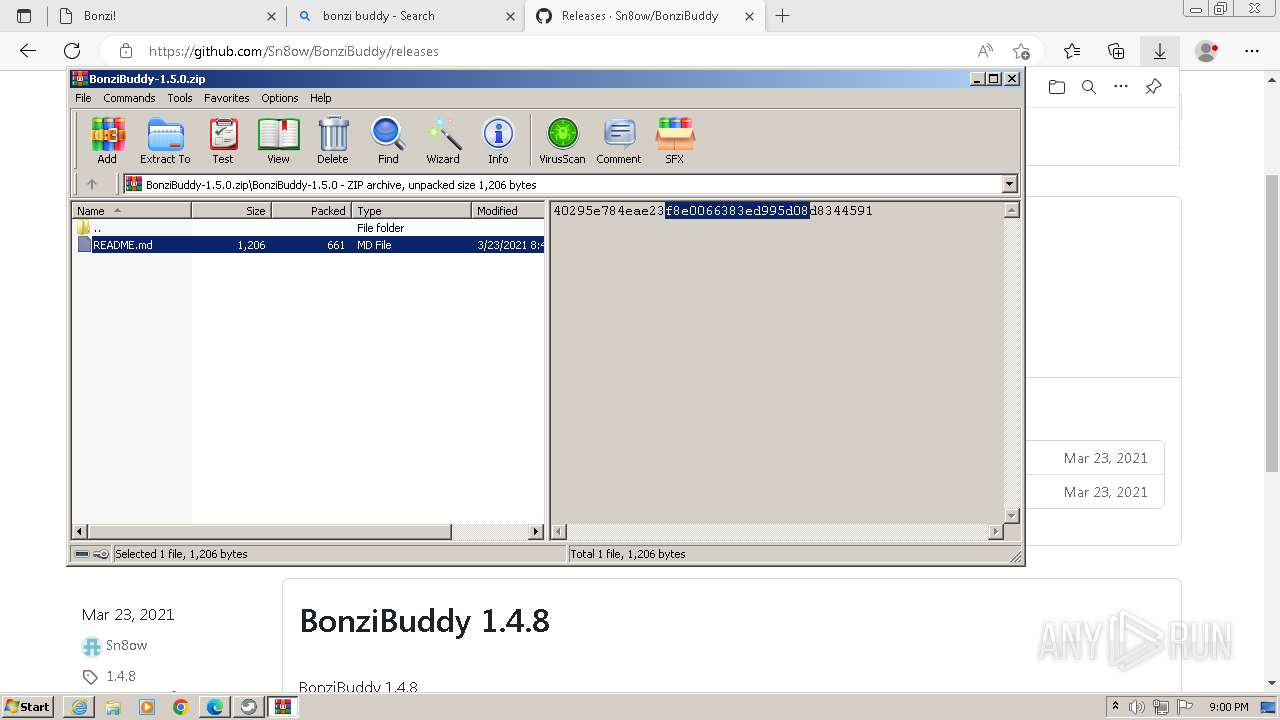Click the Extract To toolbar icon
1280x720 pixels.
coord(165,140)
